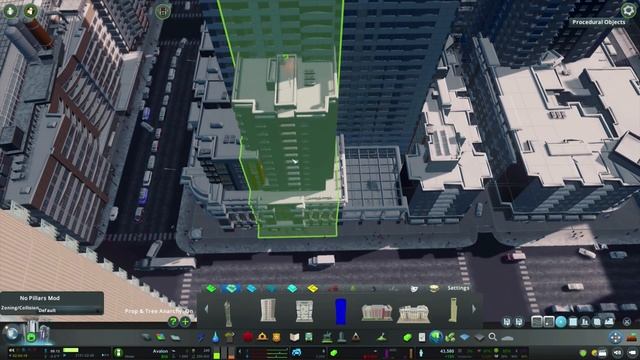Viewport: 640px width, 360px height.
Task: Open the Police badge menu
Action: 276,337
